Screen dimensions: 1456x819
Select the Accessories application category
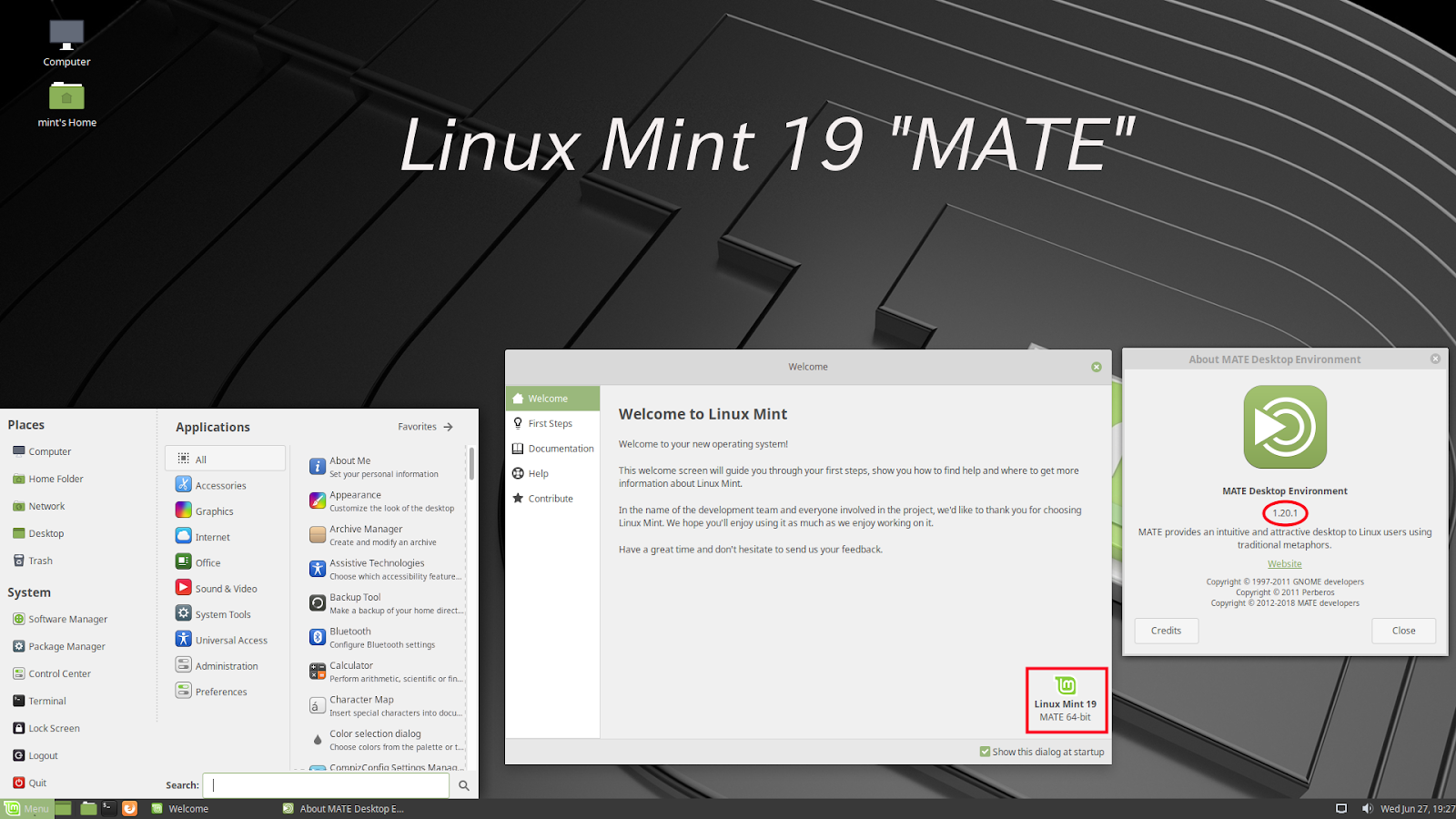[x=219, y=484]
